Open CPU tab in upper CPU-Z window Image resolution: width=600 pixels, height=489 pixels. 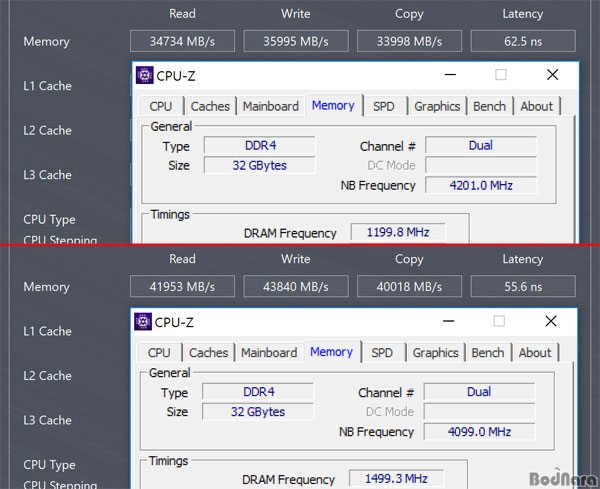[161, 106]
